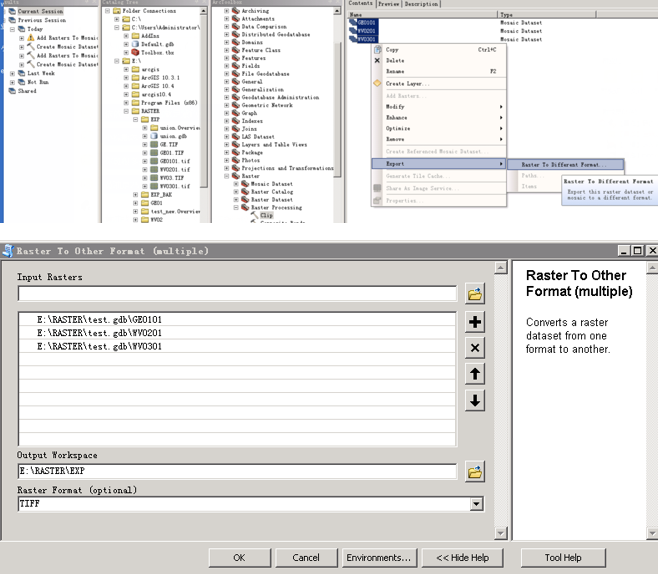The image size is (658, 574).
Task: Move selected raster down with arrow button
Action: point(475,400)
